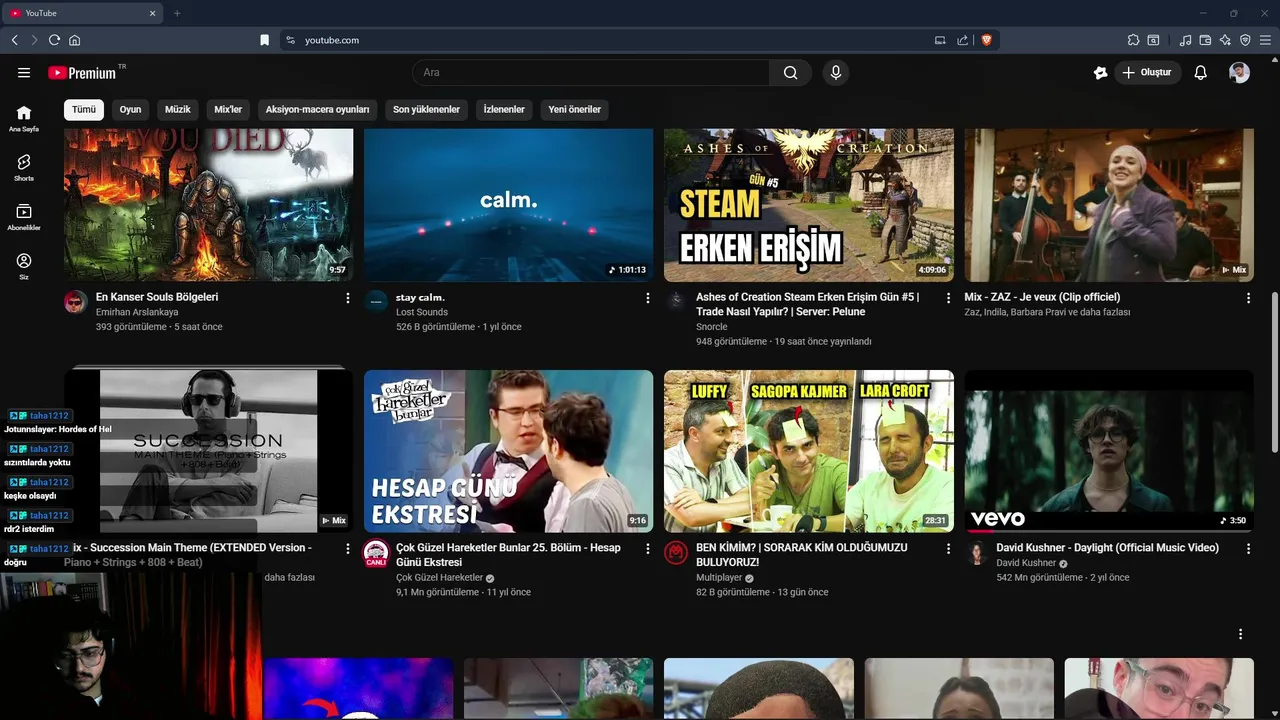Image resolution: width=1280 pixels, height=720 pixels.
Task: Select the Oyun filter chip
Action: (x=131, y=109)
